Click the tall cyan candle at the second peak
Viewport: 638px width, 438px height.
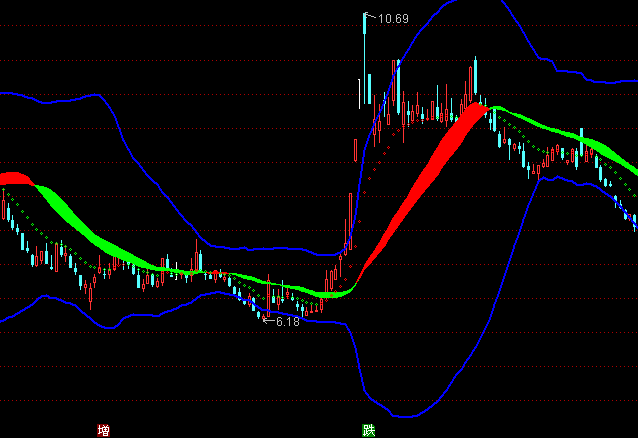[476, 78]
